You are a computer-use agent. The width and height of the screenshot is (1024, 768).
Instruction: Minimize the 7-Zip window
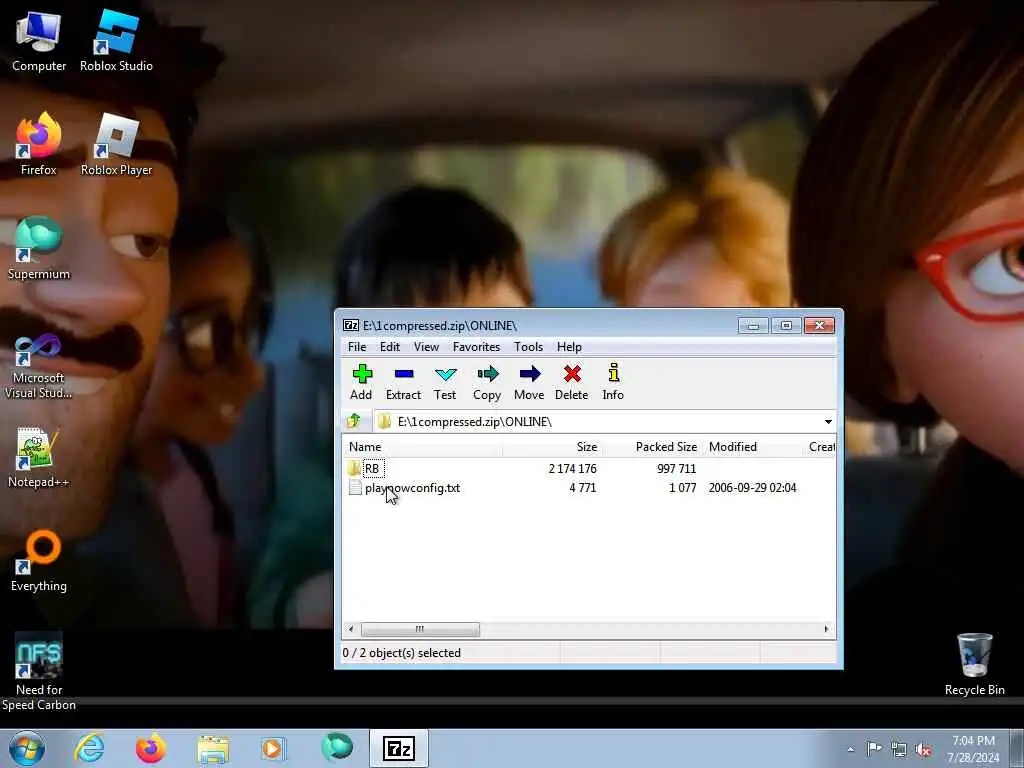pos(753,325)
